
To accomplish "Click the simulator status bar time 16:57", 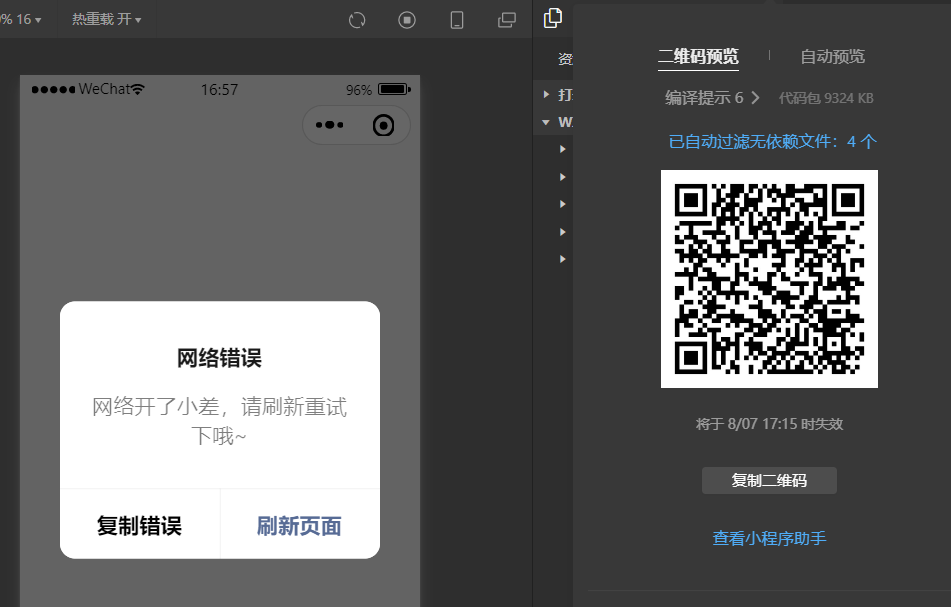I will 219,90.
